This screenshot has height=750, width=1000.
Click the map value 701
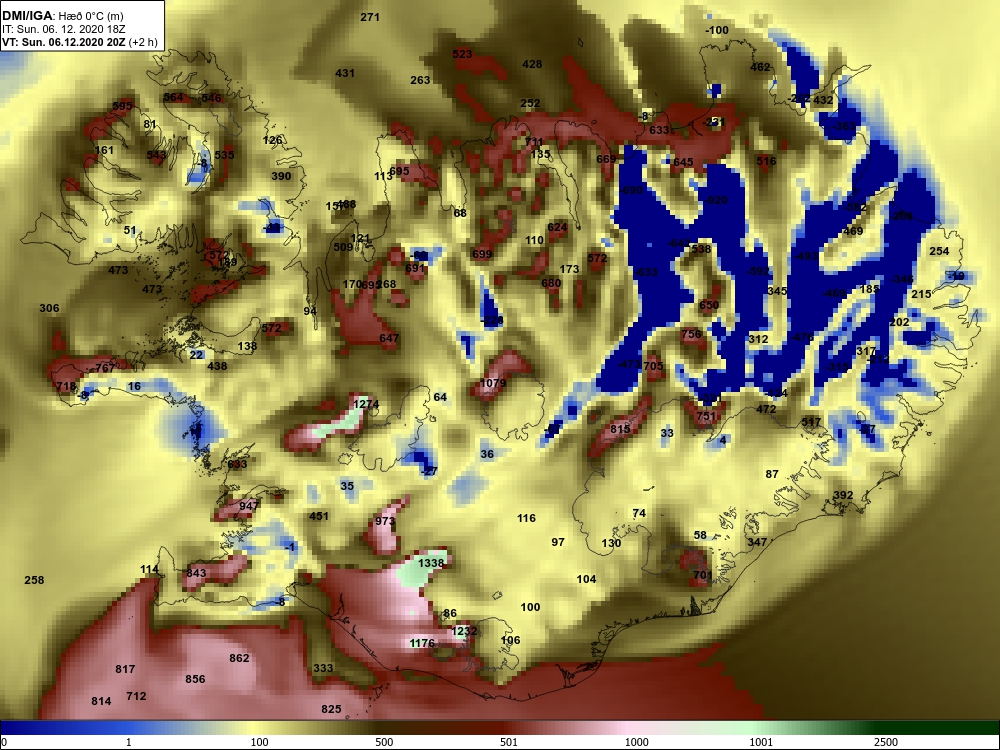pos(703,575)
